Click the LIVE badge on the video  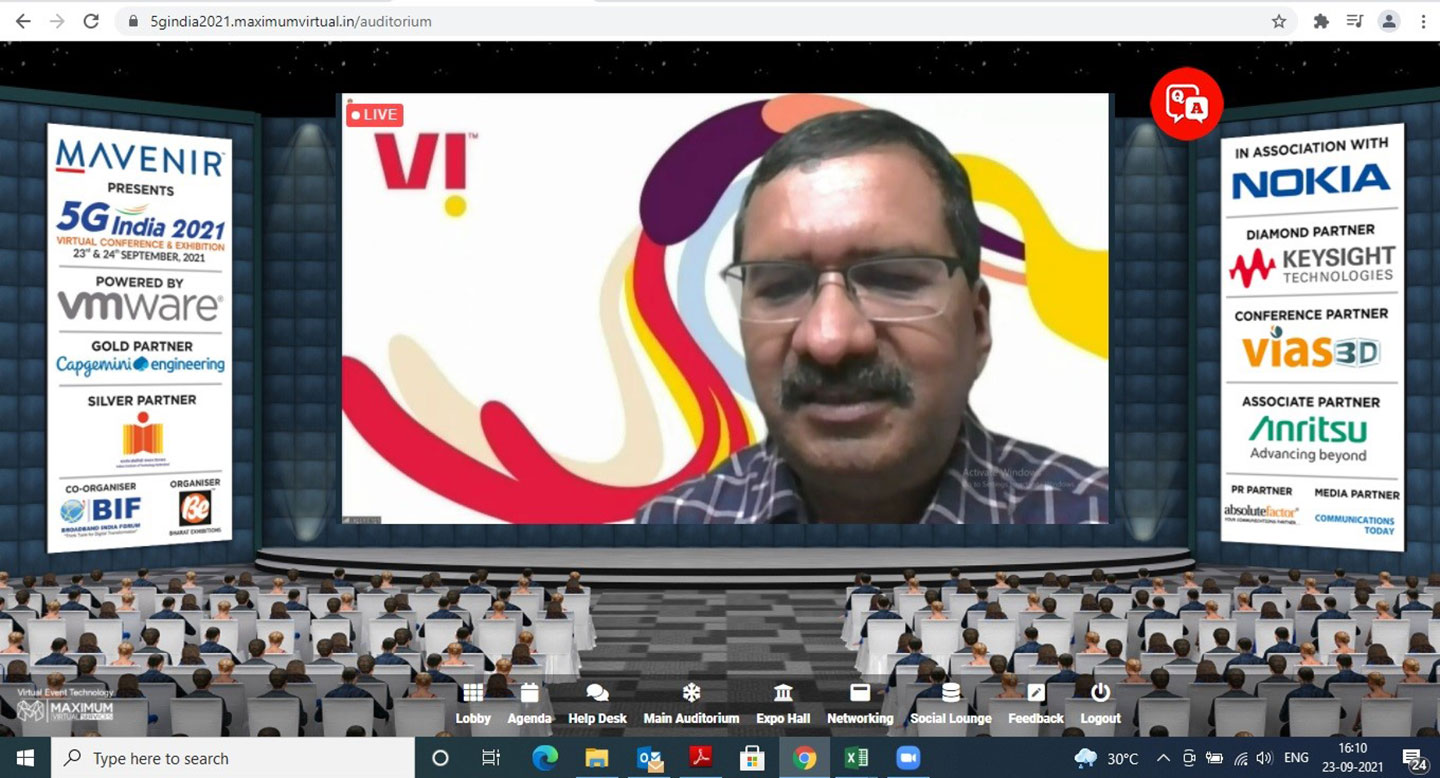(x=374, y=114)
